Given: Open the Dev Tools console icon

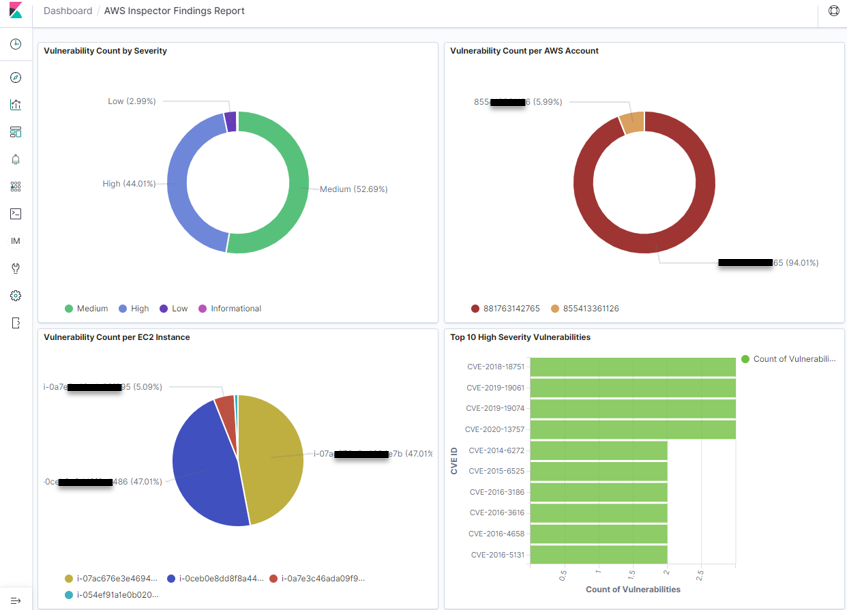Looking at the screenshot, I should pyautogui.click(x=16, y=214).
